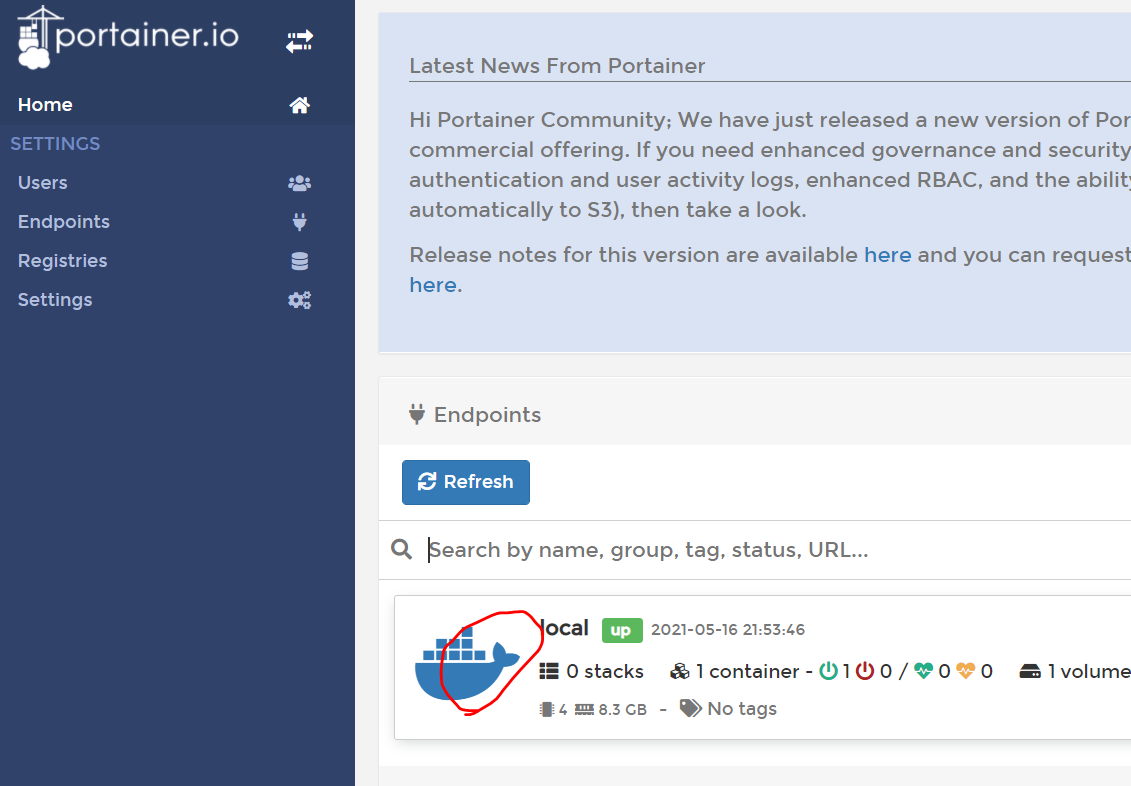Click the tags icon next to No tags

click(x=690, y=708)
